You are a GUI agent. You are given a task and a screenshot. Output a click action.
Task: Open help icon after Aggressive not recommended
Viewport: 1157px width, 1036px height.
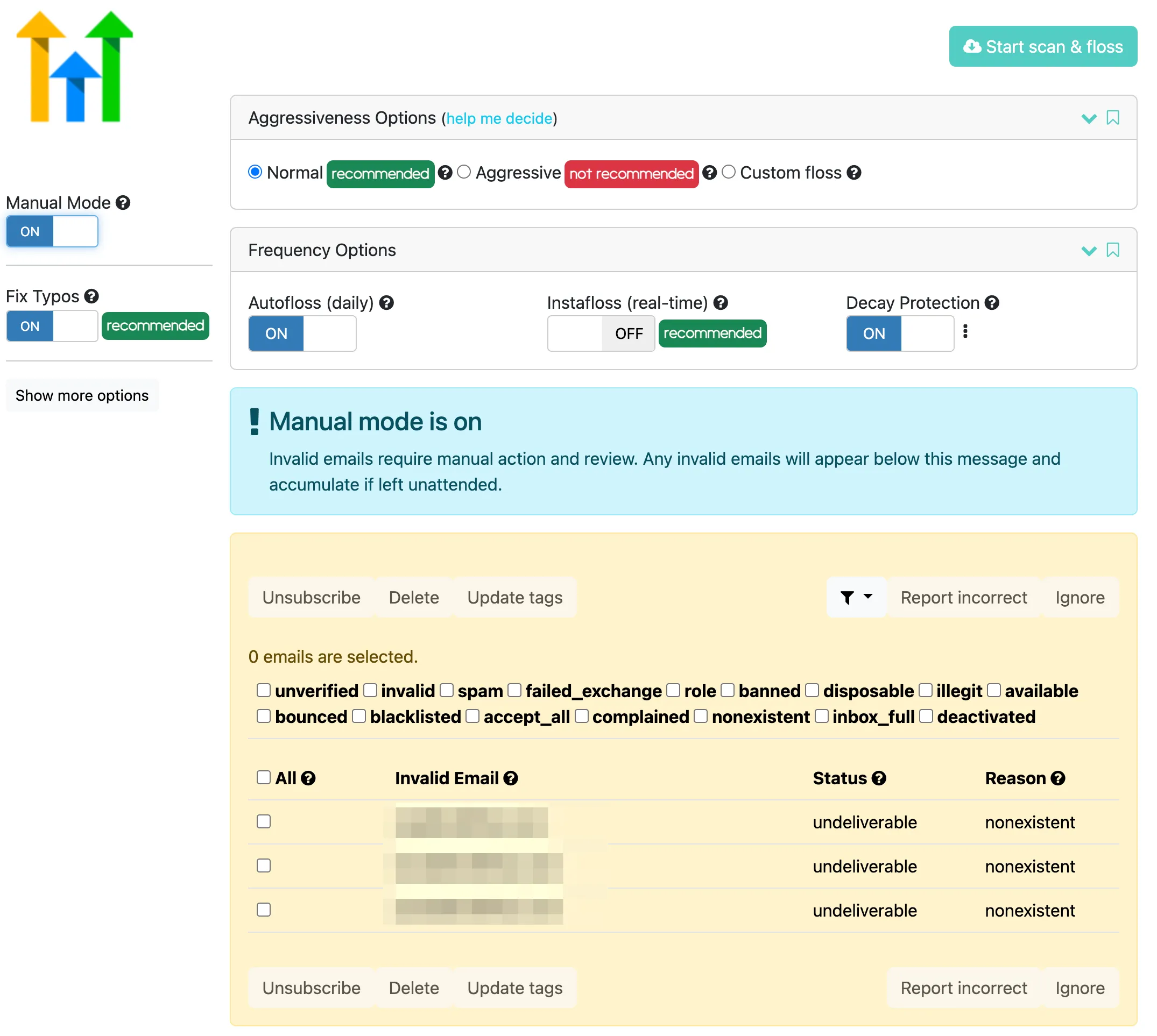click(709, 173)
